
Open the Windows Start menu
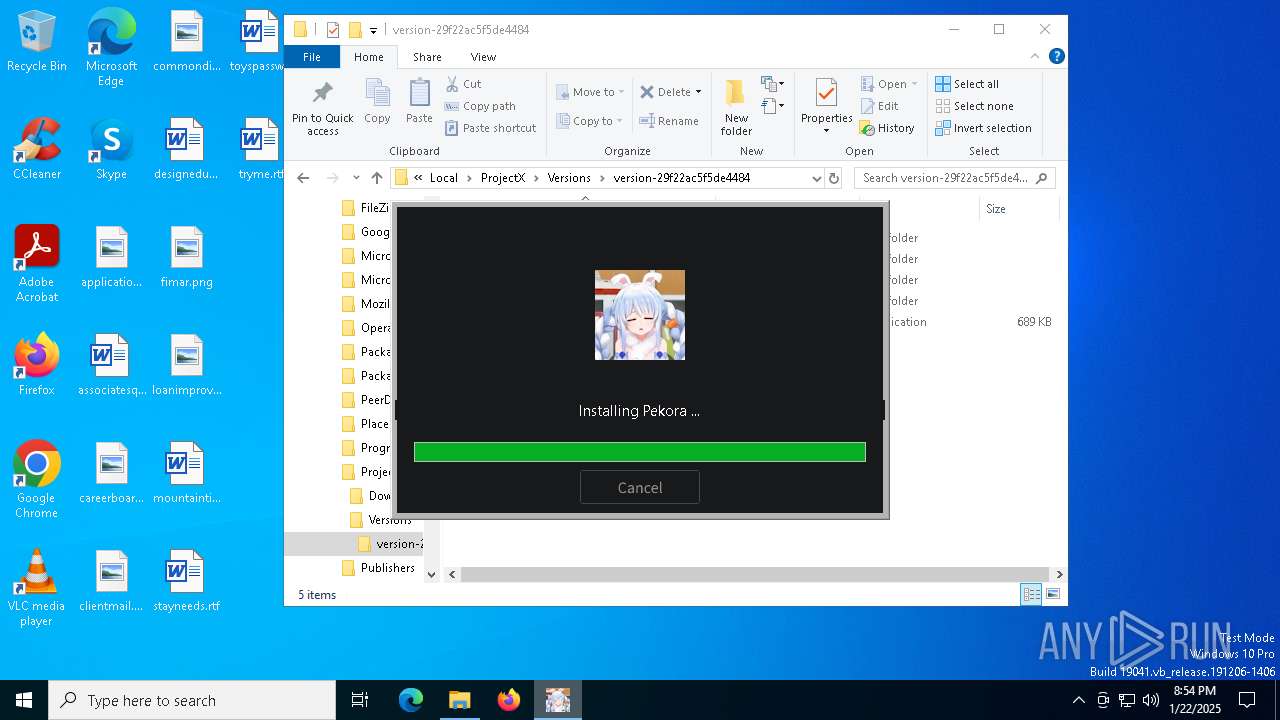tap(24, 700)
